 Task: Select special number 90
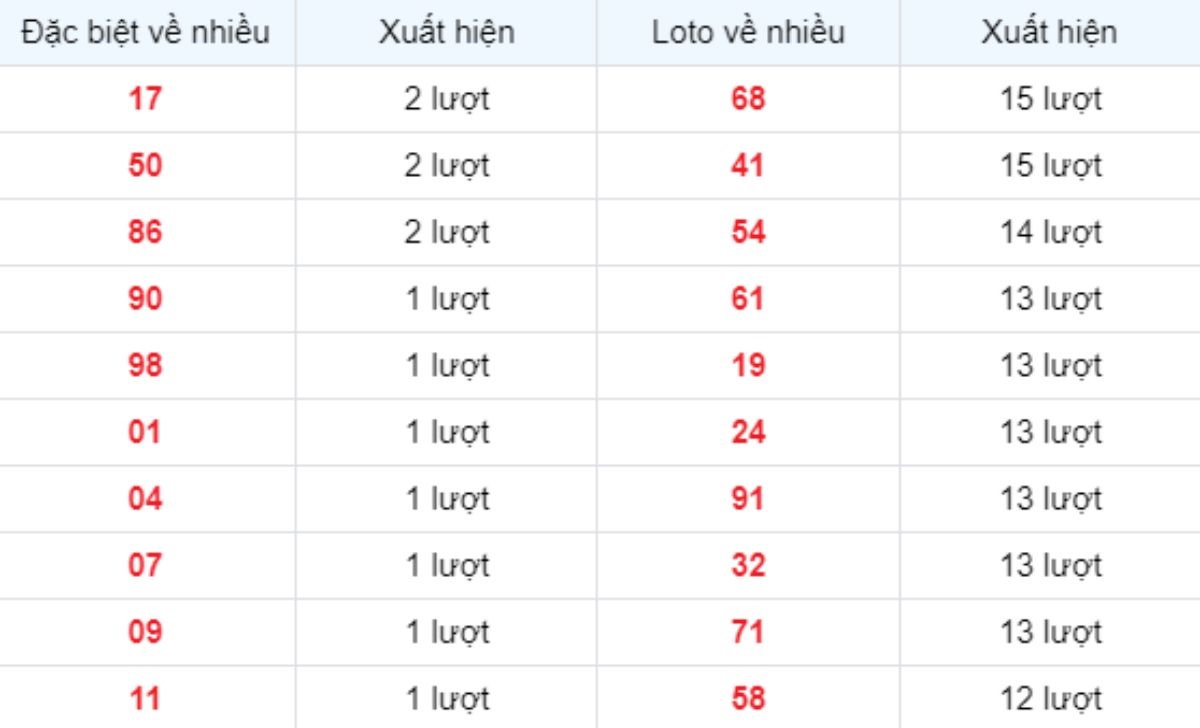pos(146,299)
